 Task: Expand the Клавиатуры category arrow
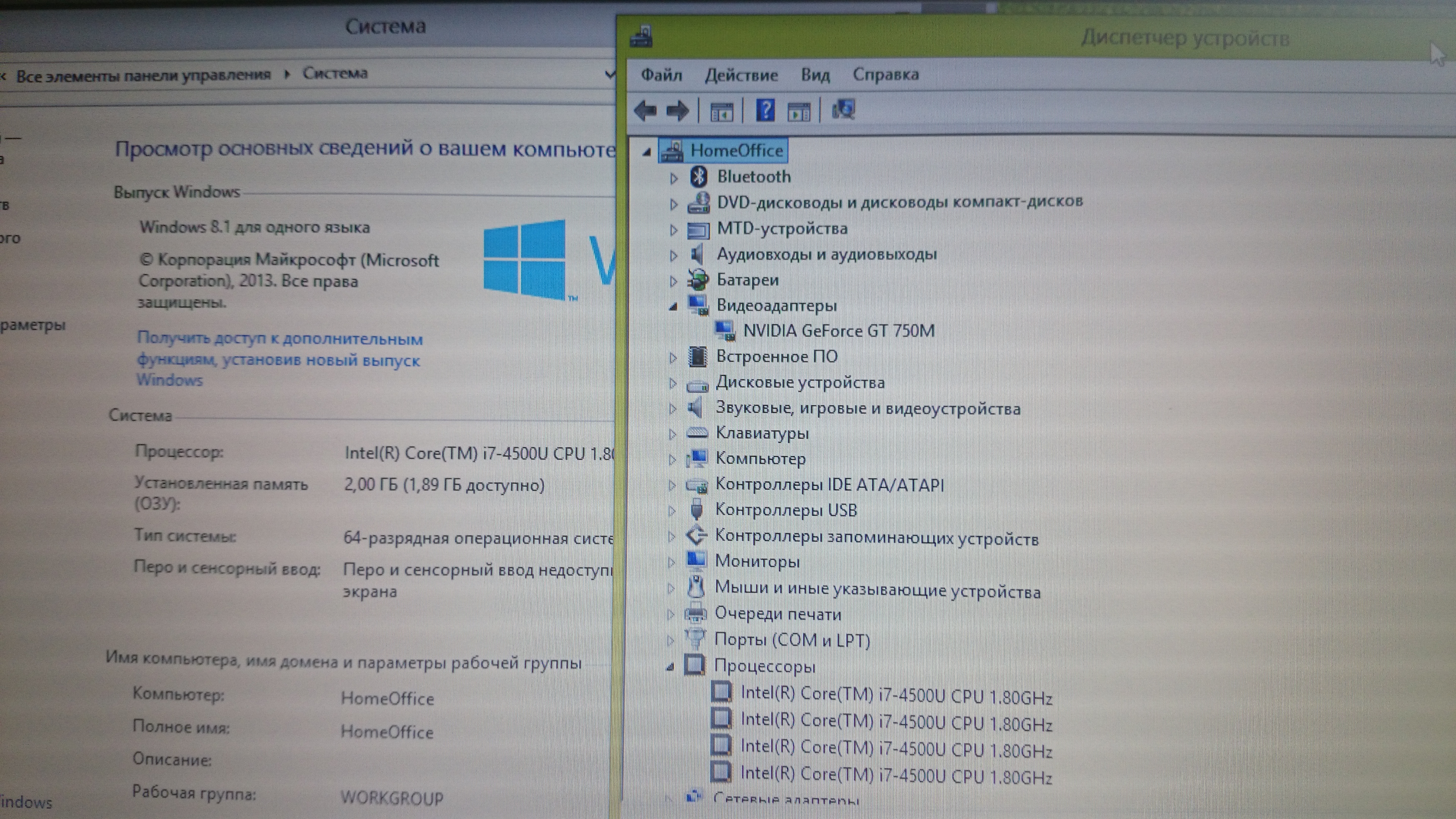(x=672, y=434)
